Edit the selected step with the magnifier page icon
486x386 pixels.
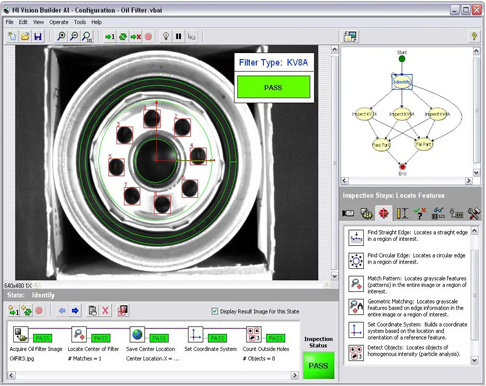[92, 311]
